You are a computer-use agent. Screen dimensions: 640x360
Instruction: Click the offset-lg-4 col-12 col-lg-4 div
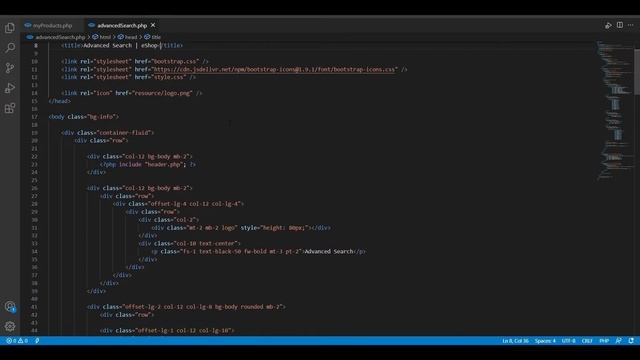[178, 204]
